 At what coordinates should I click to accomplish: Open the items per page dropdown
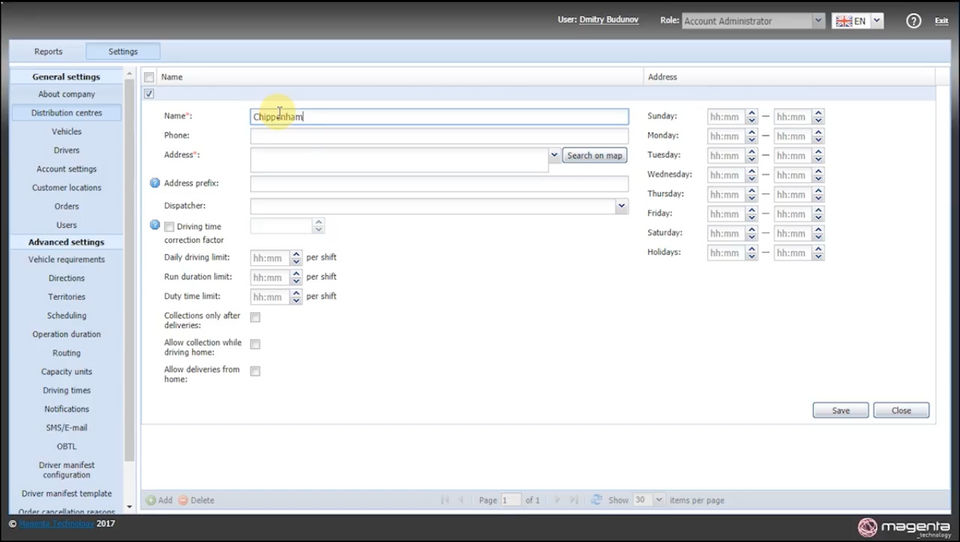pos(659,500)
